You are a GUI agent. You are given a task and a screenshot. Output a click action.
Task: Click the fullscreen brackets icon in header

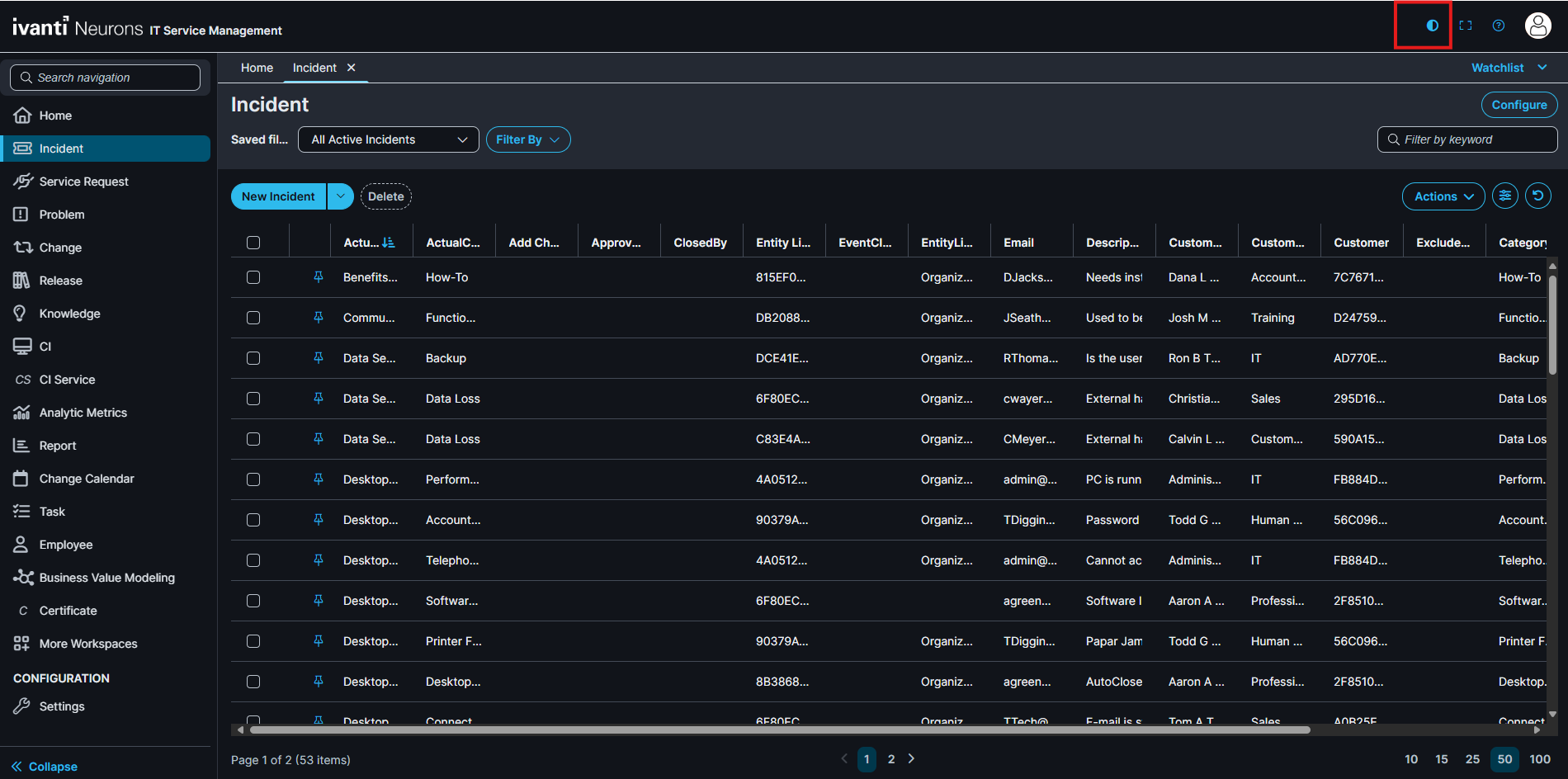tap(1466, 26)
